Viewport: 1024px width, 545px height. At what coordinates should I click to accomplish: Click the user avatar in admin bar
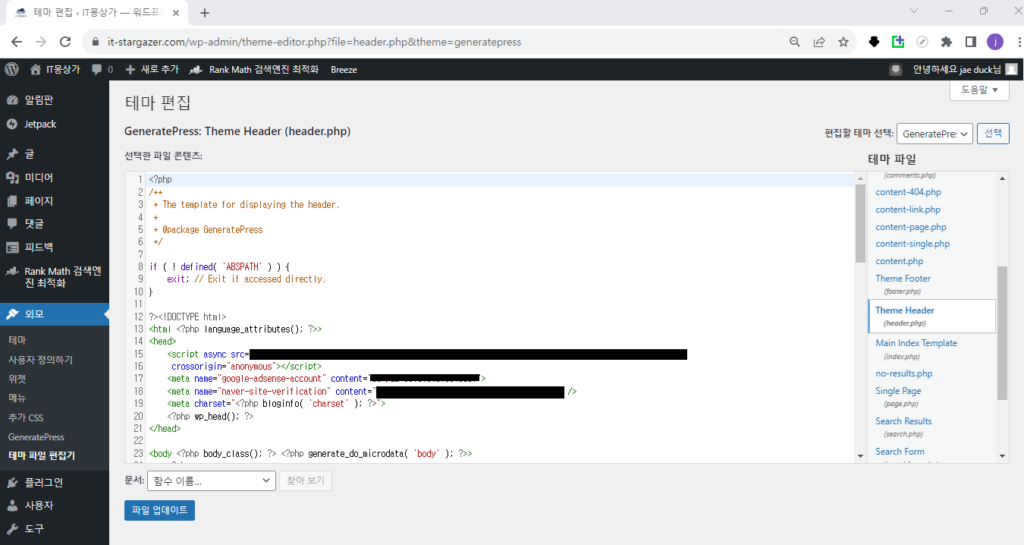(x=1011, y=69)
